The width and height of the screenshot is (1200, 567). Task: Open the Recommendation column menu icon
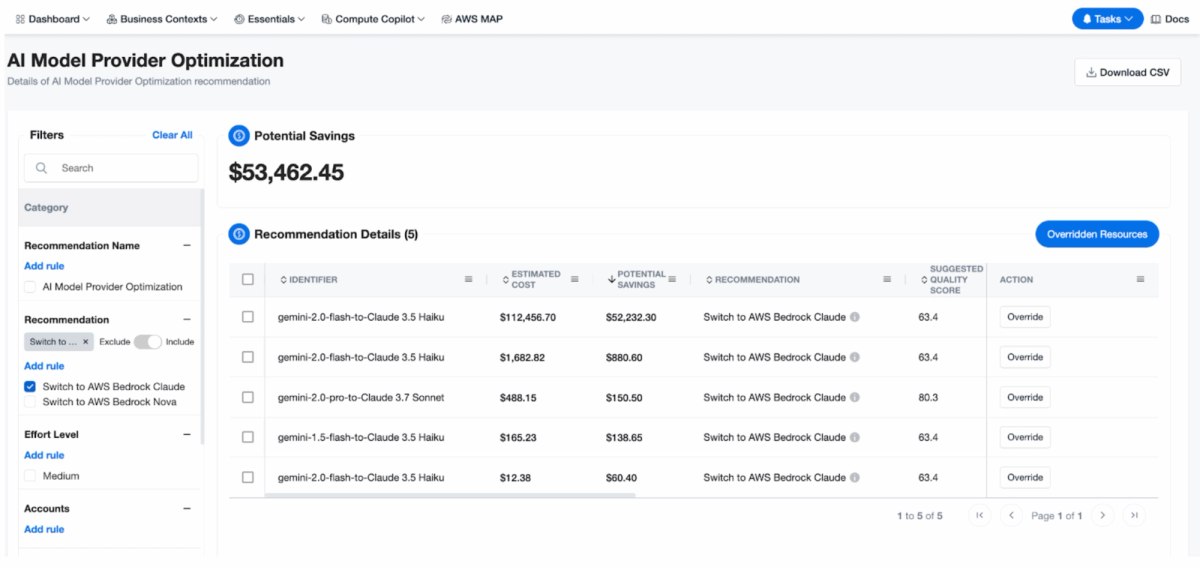(887, 280)
